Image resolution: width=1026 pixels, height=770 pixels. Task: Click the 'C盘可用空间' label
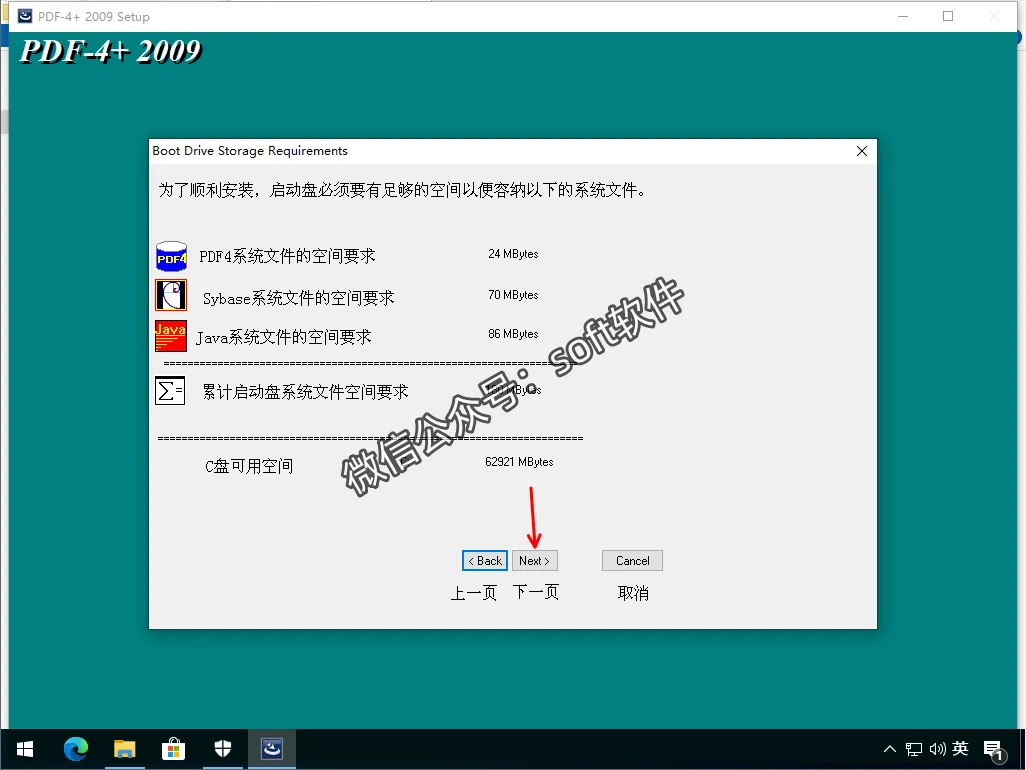coord(249,466)
